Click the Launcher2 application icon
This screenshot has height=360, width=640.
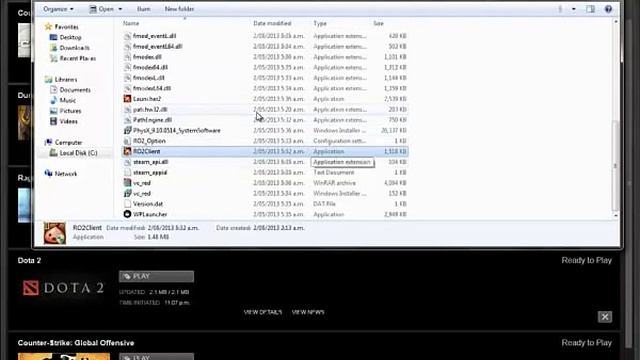[x=127, y=99]
